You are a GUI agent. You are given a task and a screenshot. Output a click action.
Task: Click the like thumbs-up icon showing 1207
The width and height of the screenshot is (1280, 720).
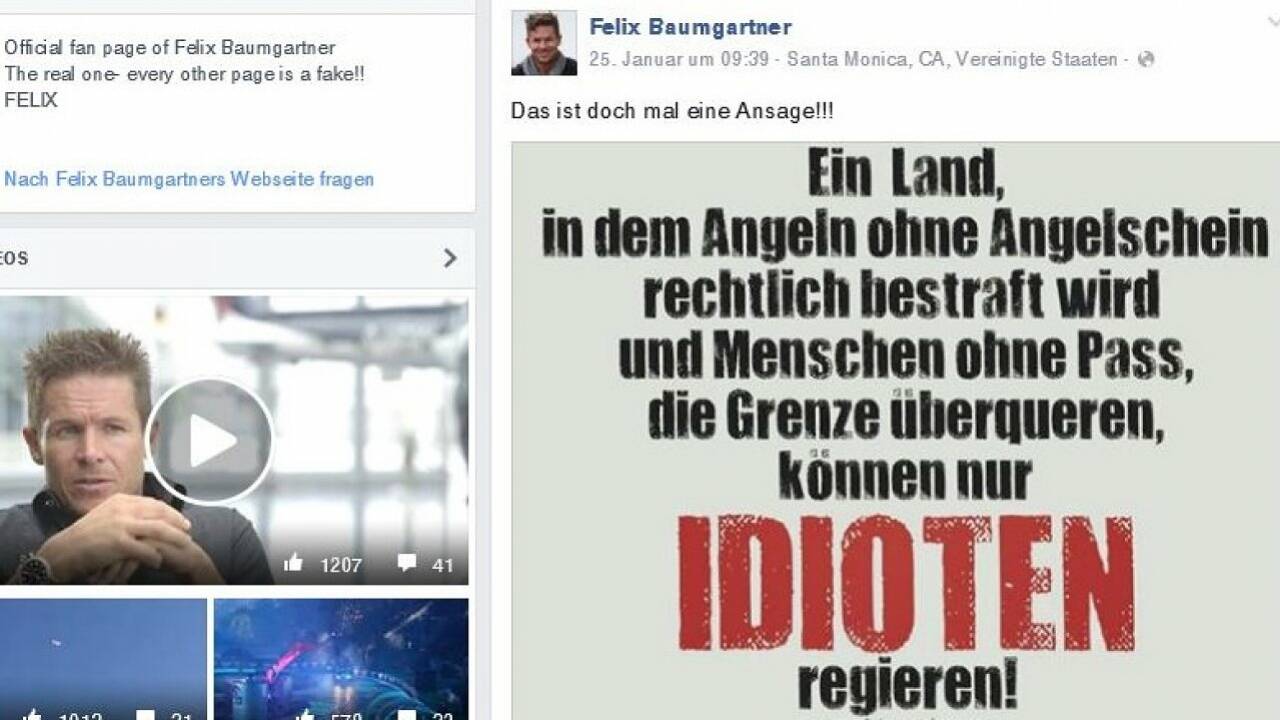(x=294, y=563)
